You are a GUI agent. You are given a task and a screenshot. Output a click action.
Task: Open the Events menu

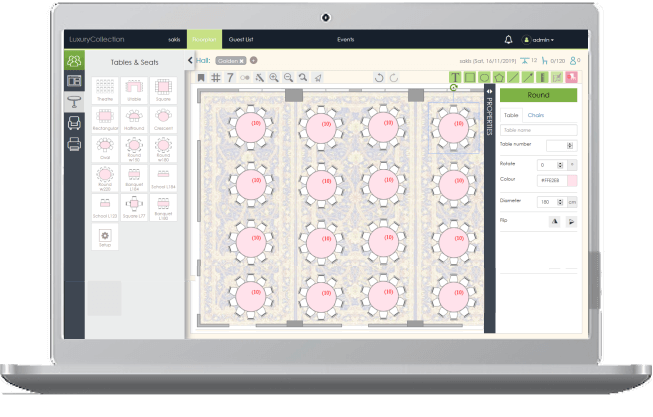(x=346, y=40)
